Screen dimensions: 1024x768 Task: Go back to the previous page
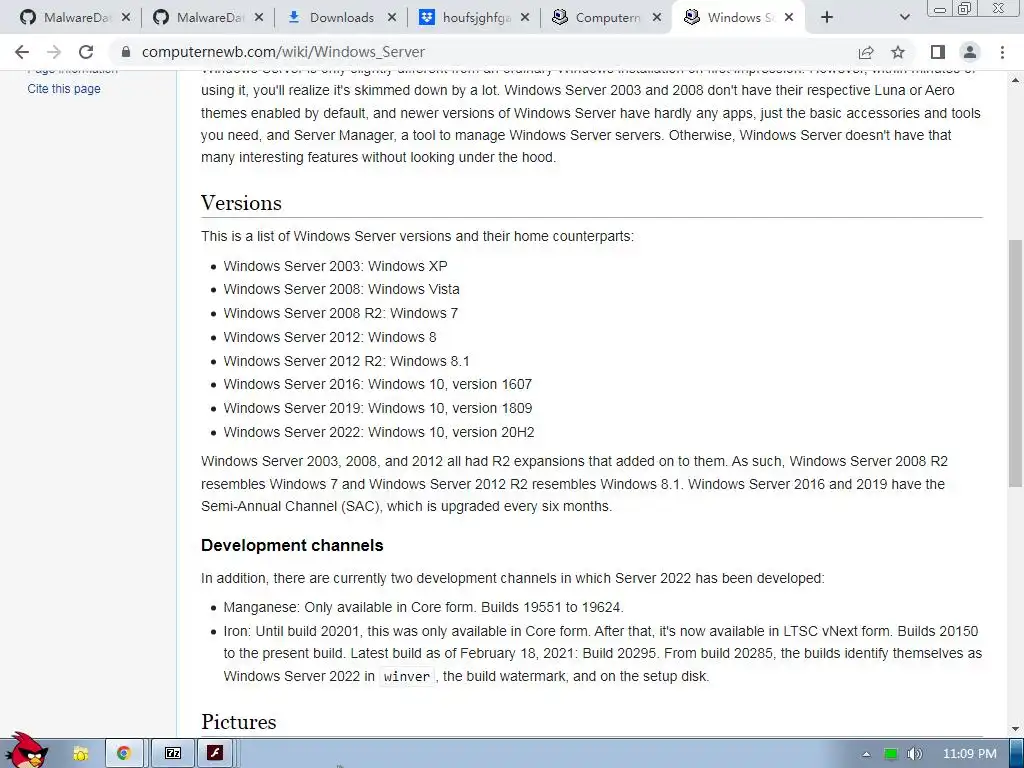[x=22, y=52]
